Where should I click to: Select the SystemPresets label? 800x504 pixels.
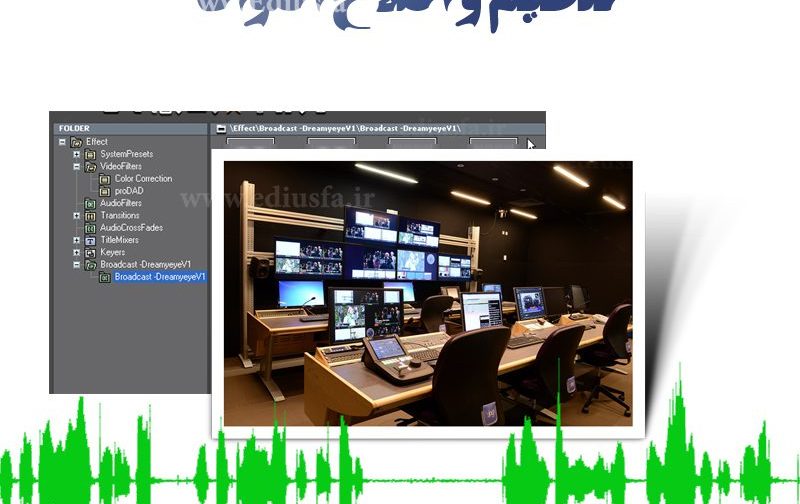pyautogui.click(x=127, y=154)
